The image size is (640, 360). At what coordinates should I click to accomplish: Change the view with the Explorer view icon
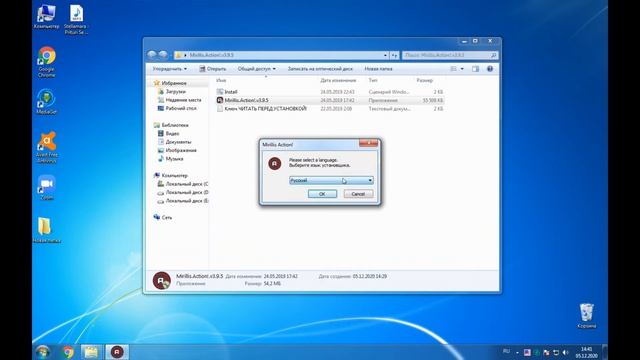(x=453, y=69)
